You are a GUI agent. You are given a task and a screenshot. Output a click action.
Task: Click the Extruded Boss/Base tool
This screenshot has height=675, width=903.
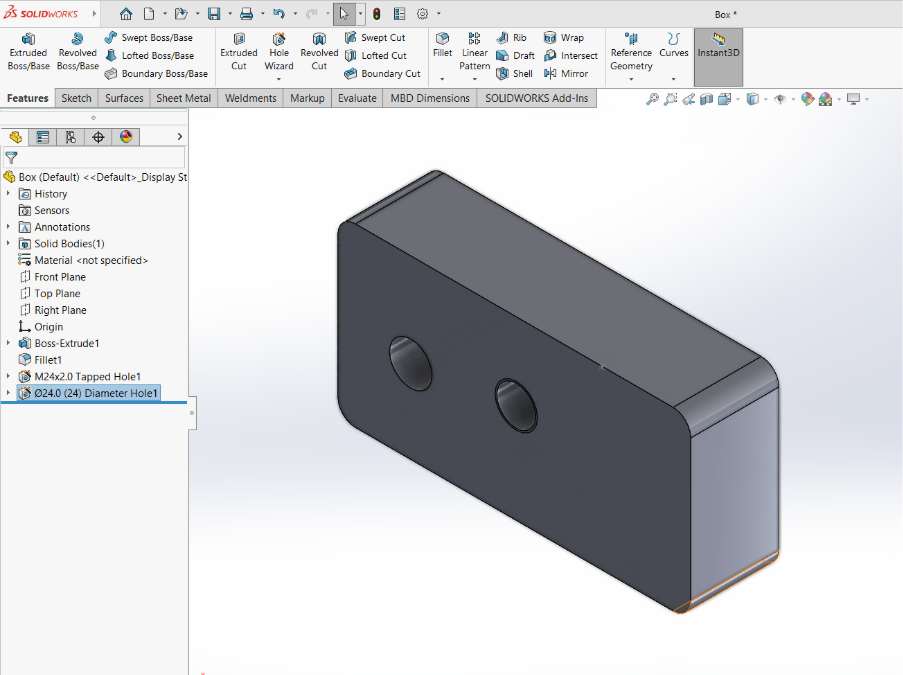(28, 51)
